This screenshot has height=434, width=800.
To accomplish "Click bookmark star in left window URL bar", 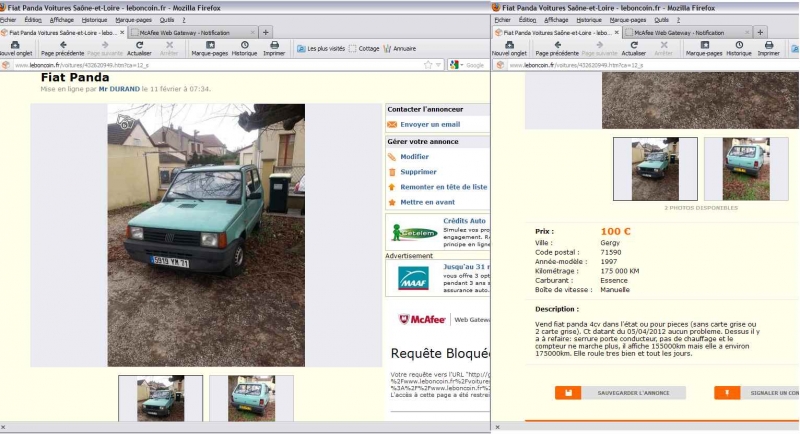I will pyautogui.click(x=428, y=65).
